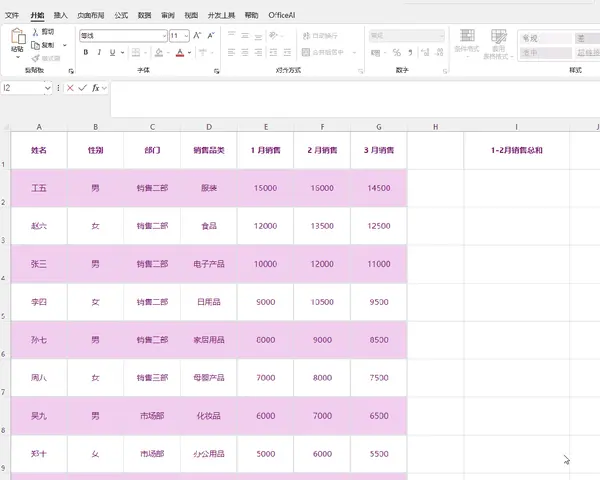Switch to the 插入 (Insert) tab
600x480 pixels.
[x=60, y=15]
